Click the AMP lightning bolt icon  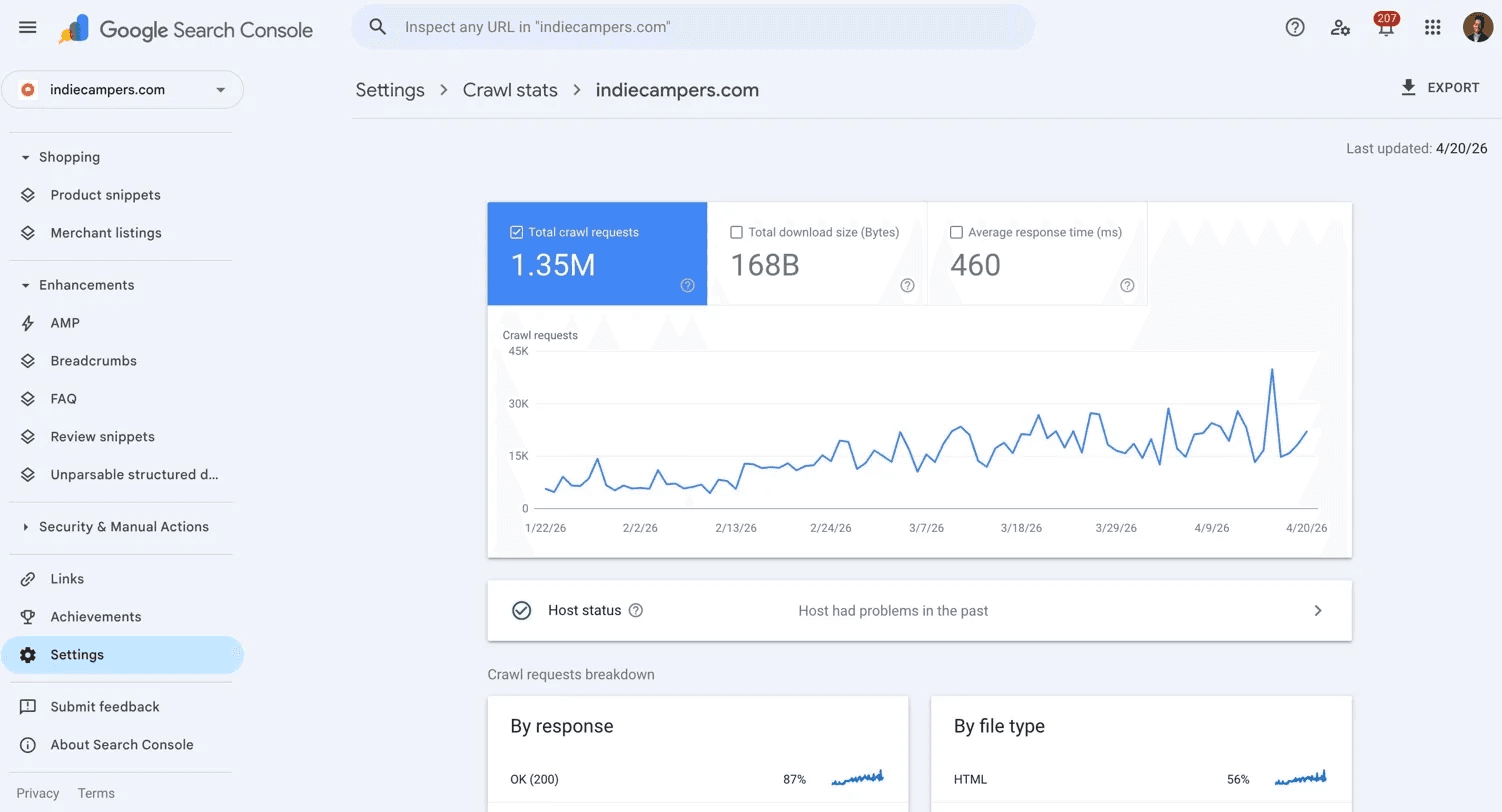click(x=28, y=323)
